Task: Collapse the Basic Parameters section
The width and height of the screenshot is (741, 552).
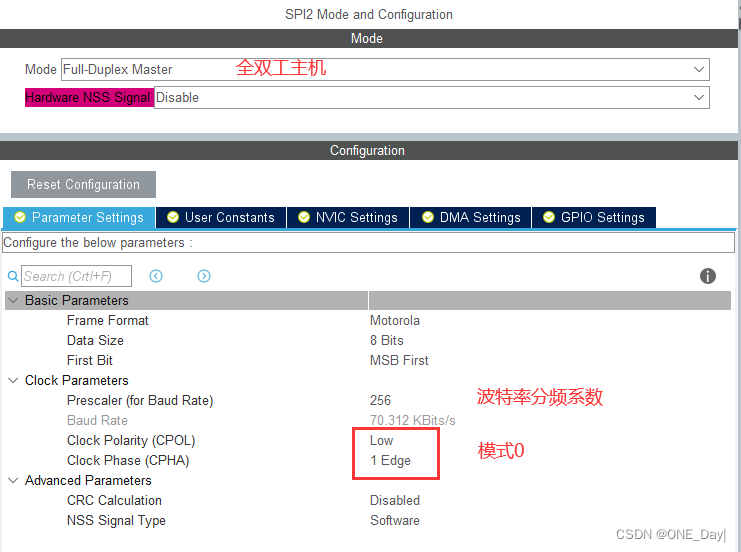Action: [x=13, y=301]
